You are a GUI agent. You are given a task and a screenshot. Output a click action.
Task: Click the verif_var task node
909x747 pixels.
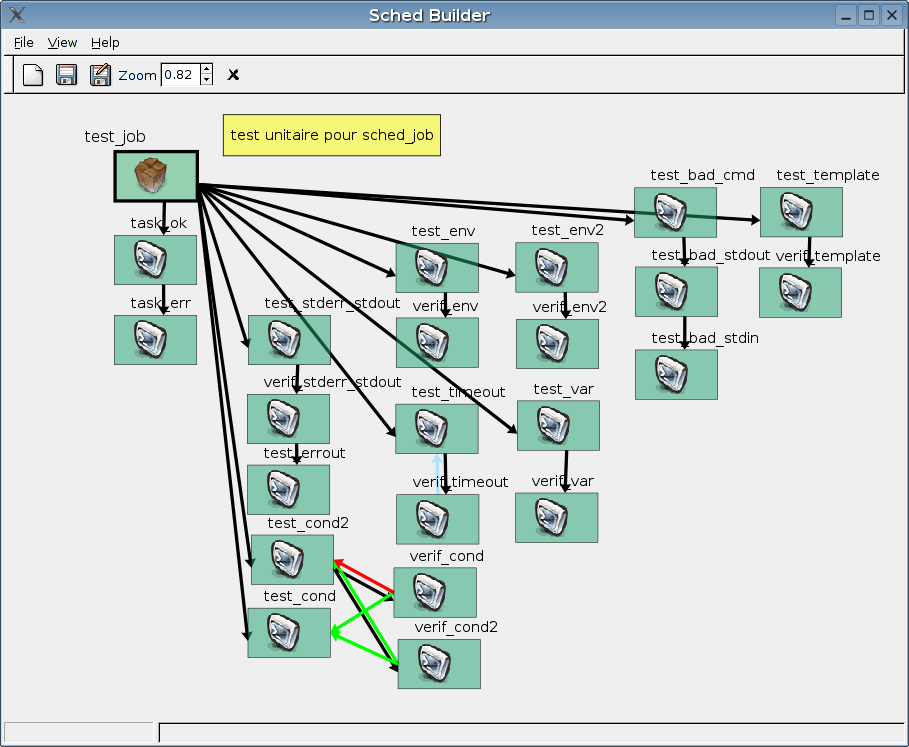[556, 517]
